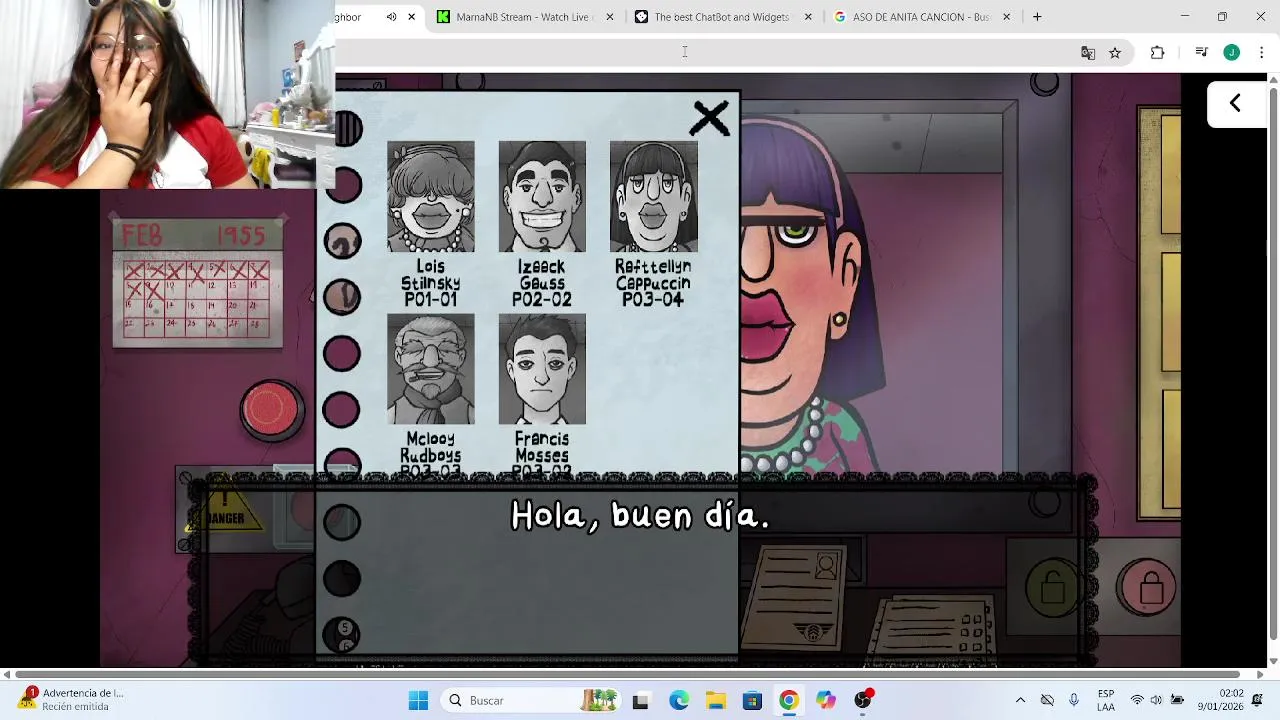Open File Explorer from the taskbar
Screen dimensions: 1280x720
(716, 700)
